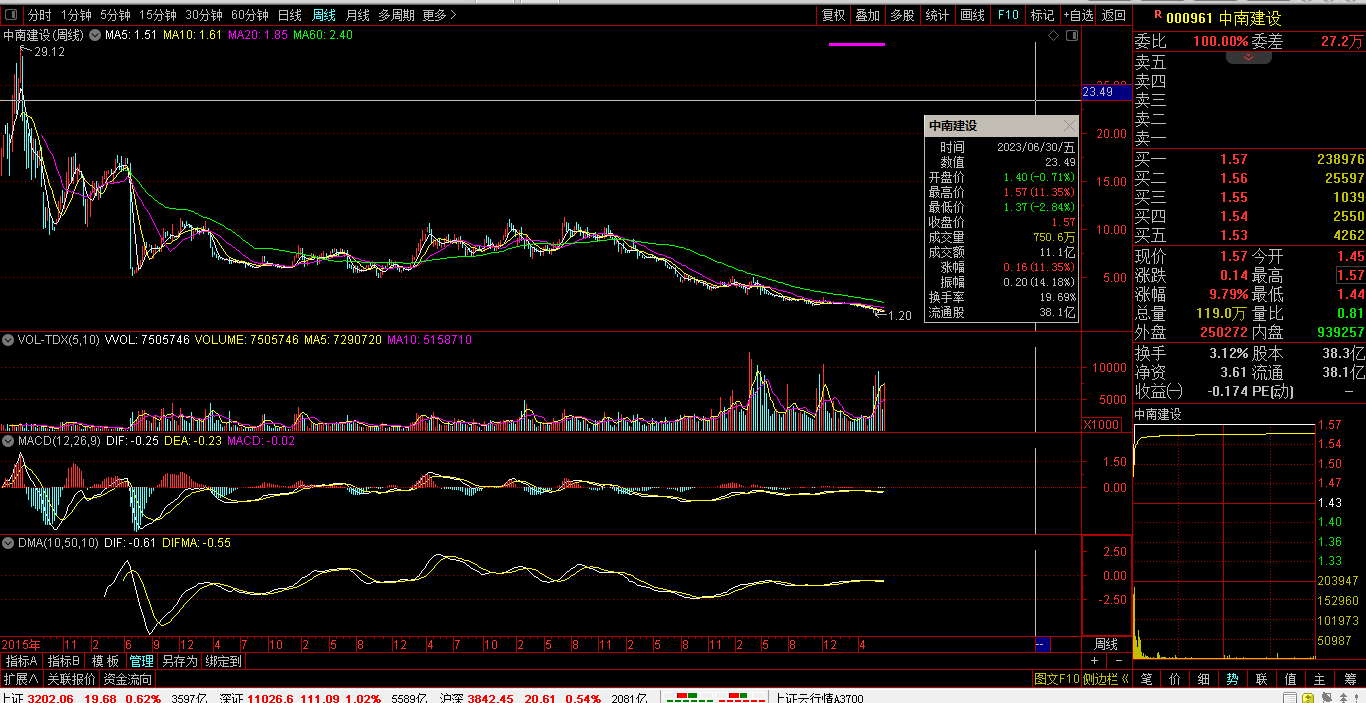Click the 标记 mark button
The height and width of the screenshot is (703, 1366).
click(x=1042, y=15)
